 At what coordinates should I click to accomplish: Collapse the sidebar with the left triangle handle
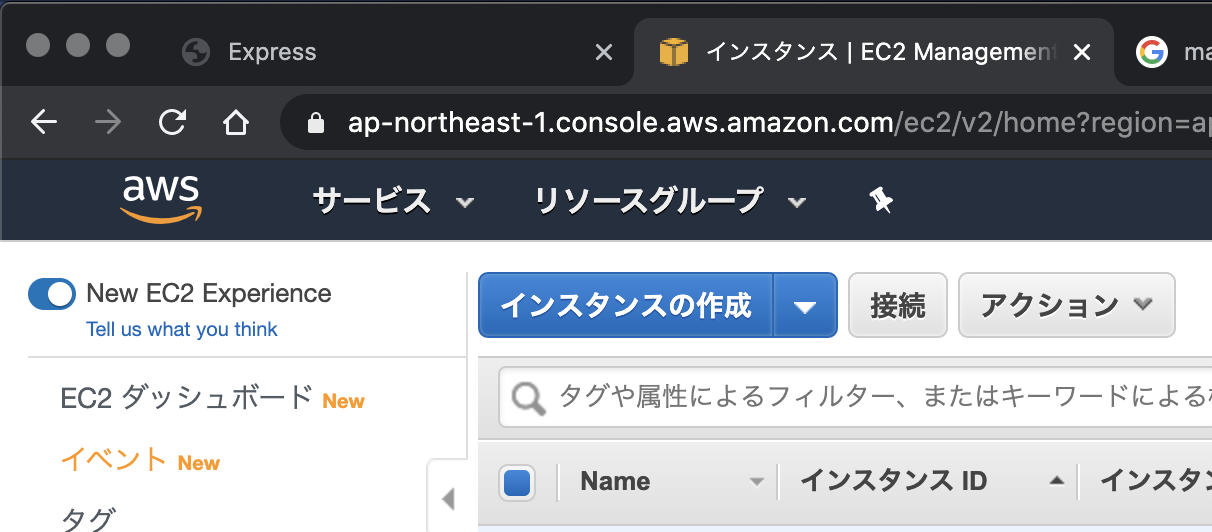[448, 498]
